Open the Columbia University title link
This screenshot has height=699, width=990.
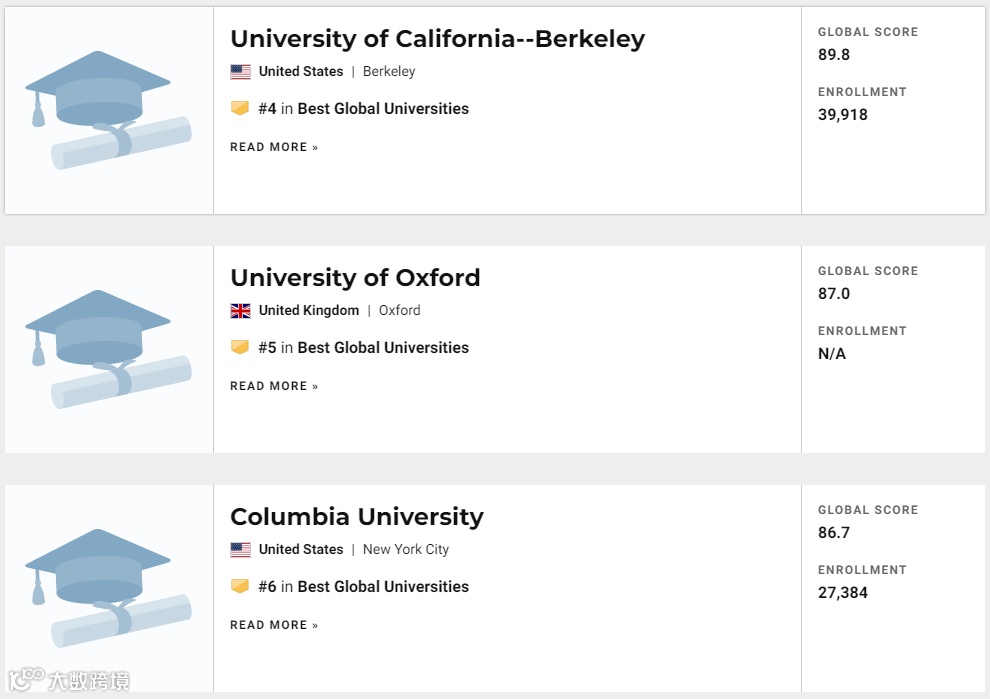pos(356,517)
